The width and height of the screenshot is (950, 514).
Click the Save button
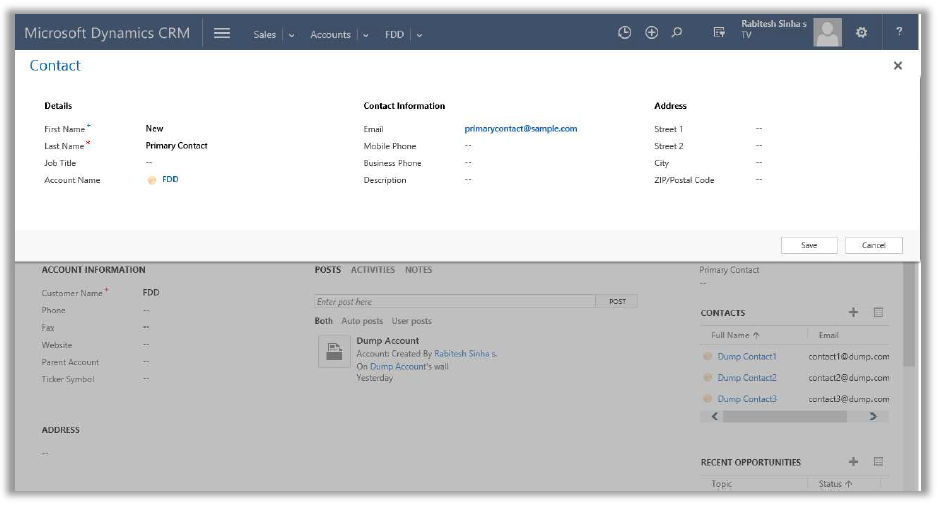pos(809,245)
